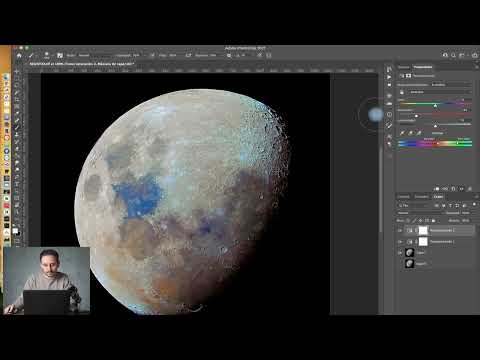Screen dimensions: 480x360
Task: Click the layer Opacity field
Action: pyautogui.click(x=466, y=213)
